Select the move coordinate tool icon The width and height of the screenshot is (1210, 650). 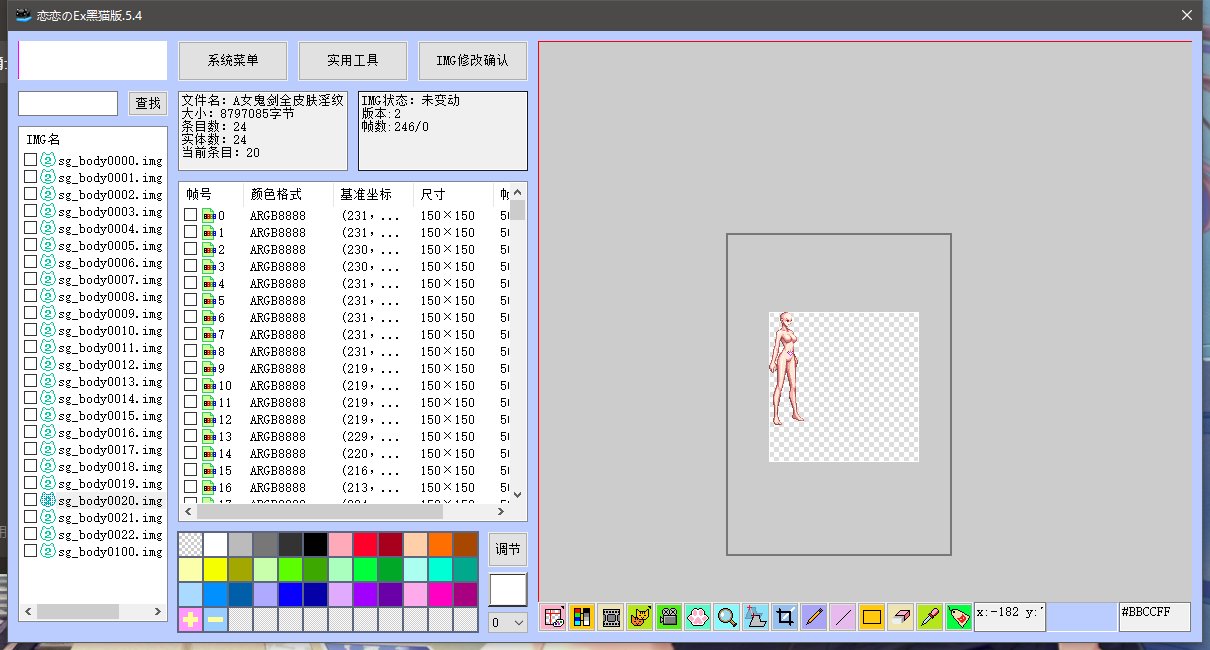coord(756,617)
